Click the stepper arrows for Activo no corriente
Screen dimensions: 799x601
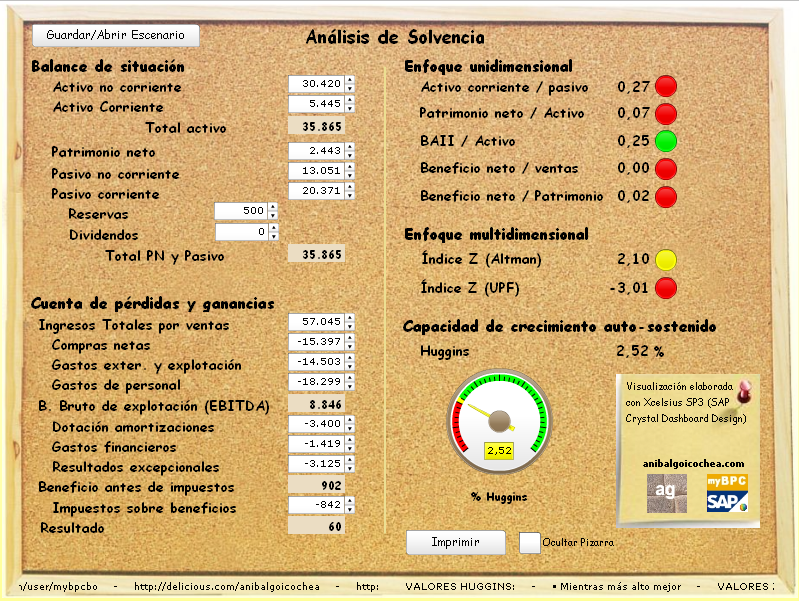[x=350, y=84]
